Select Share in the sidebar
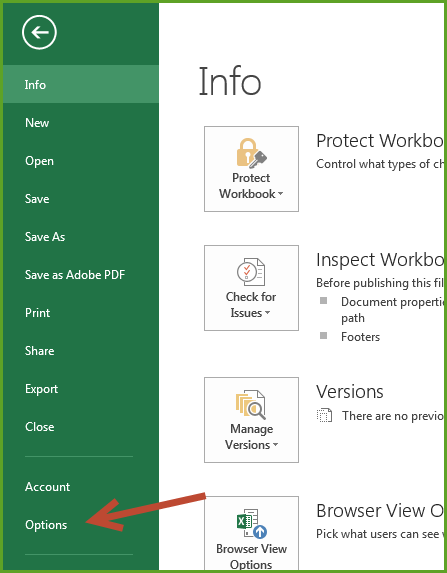This screenshot has height=573, width=447. pos(81,350)
